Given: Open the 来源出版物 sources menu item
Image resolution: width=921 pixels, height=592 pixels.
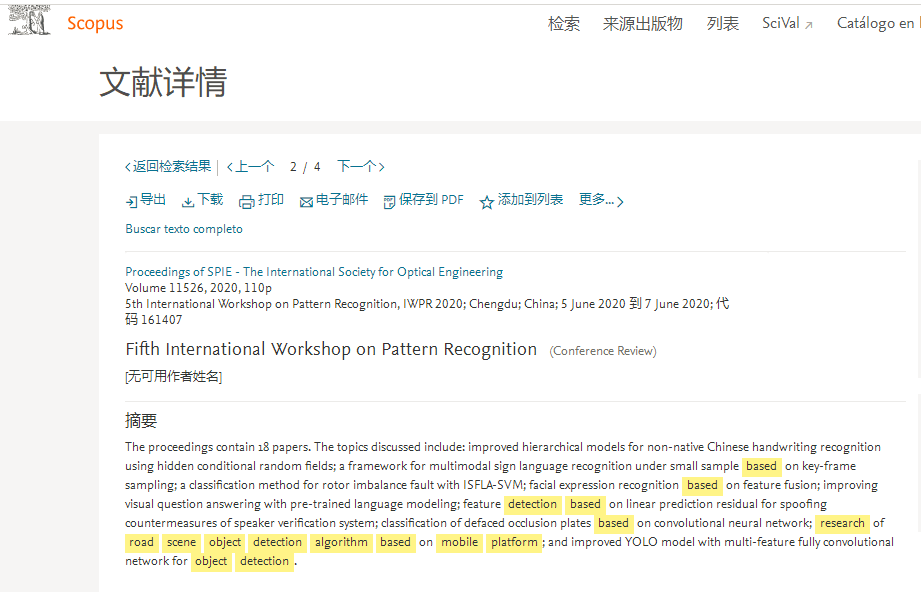Looking at the screenshot, I should coord(642,24).
